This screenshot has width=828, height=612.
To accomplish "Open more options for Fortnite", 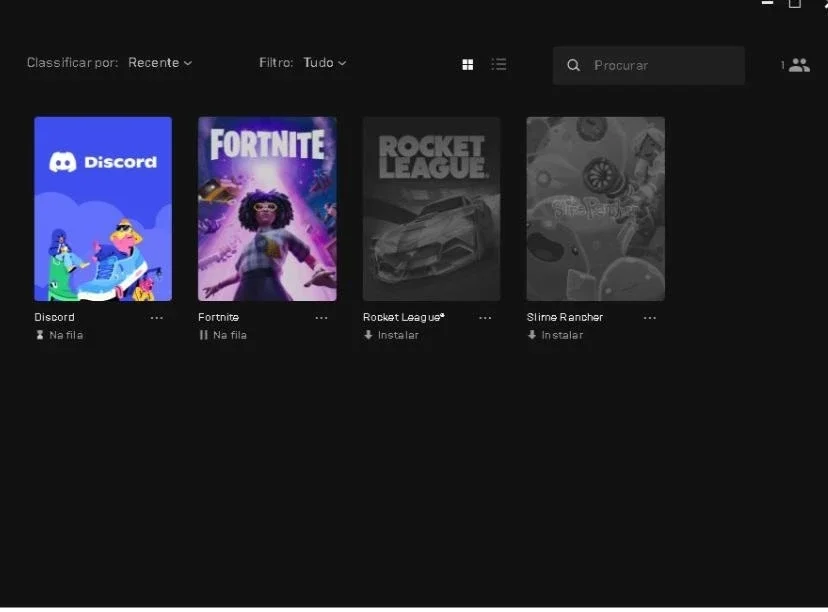I will [321, 318].
